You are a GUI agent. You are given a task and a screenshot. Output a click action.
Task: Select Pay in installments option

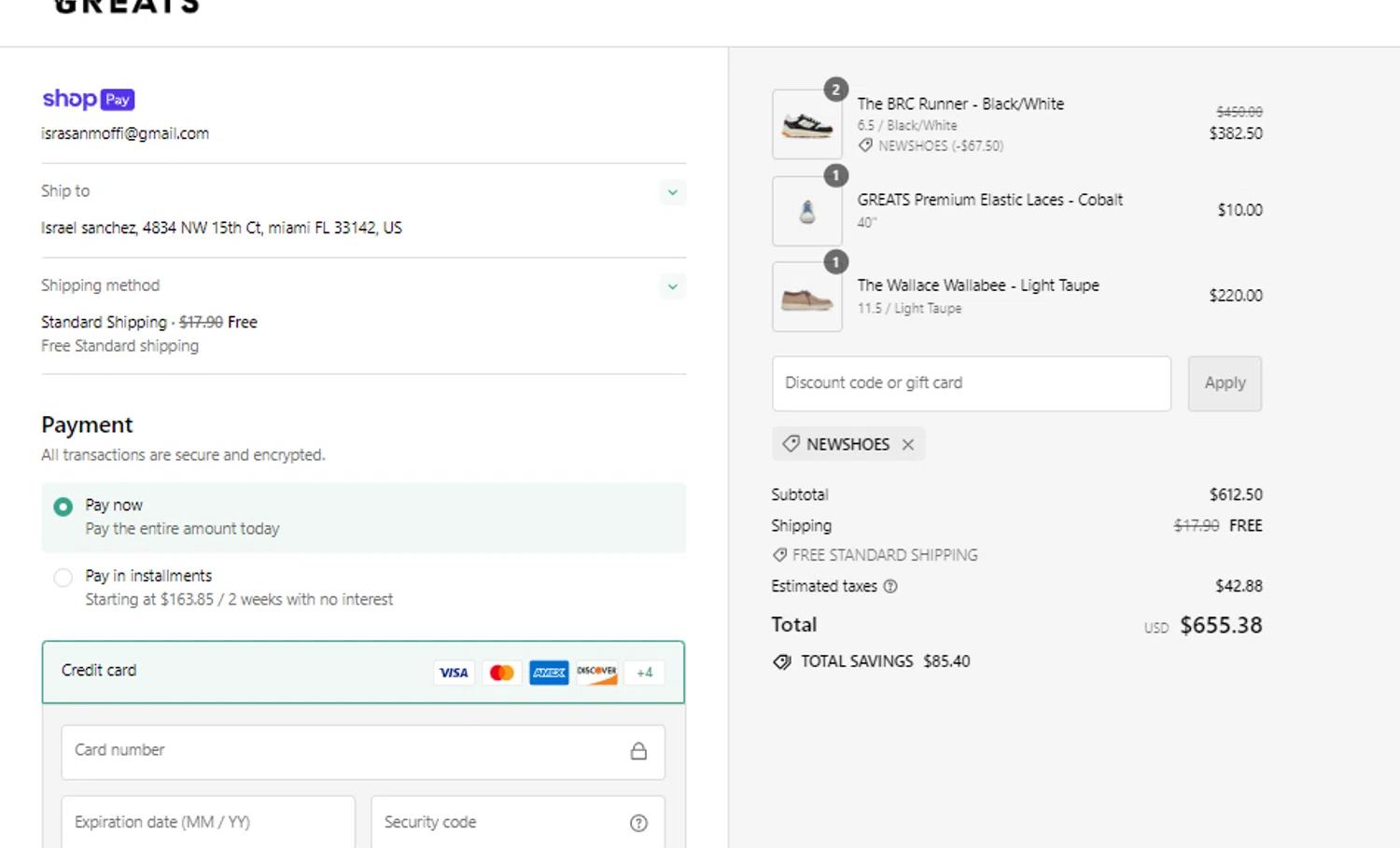point(364,588)
